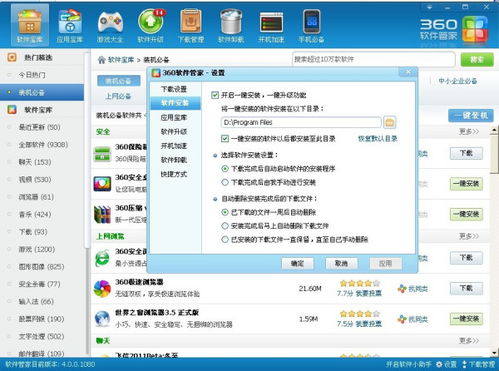Click the 软件宝库 sidebar section icon
499x371 pixels.
pyautogui.click(x=12, y=109)
